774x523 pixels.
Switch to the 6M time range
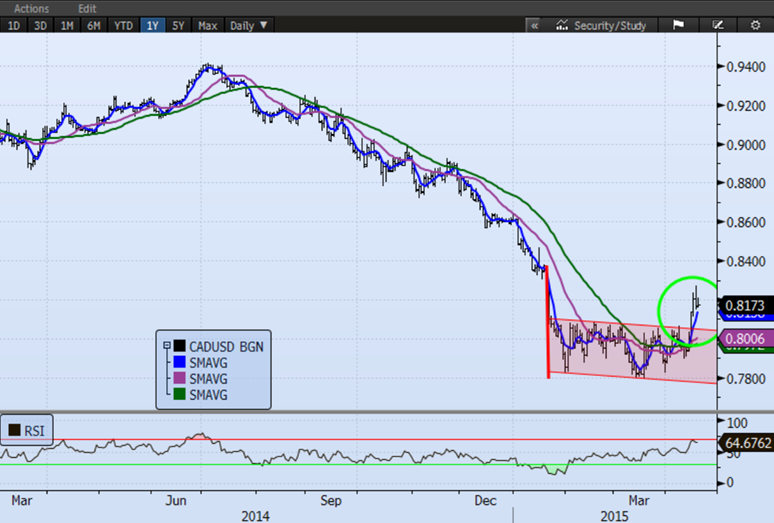point(94,25)
